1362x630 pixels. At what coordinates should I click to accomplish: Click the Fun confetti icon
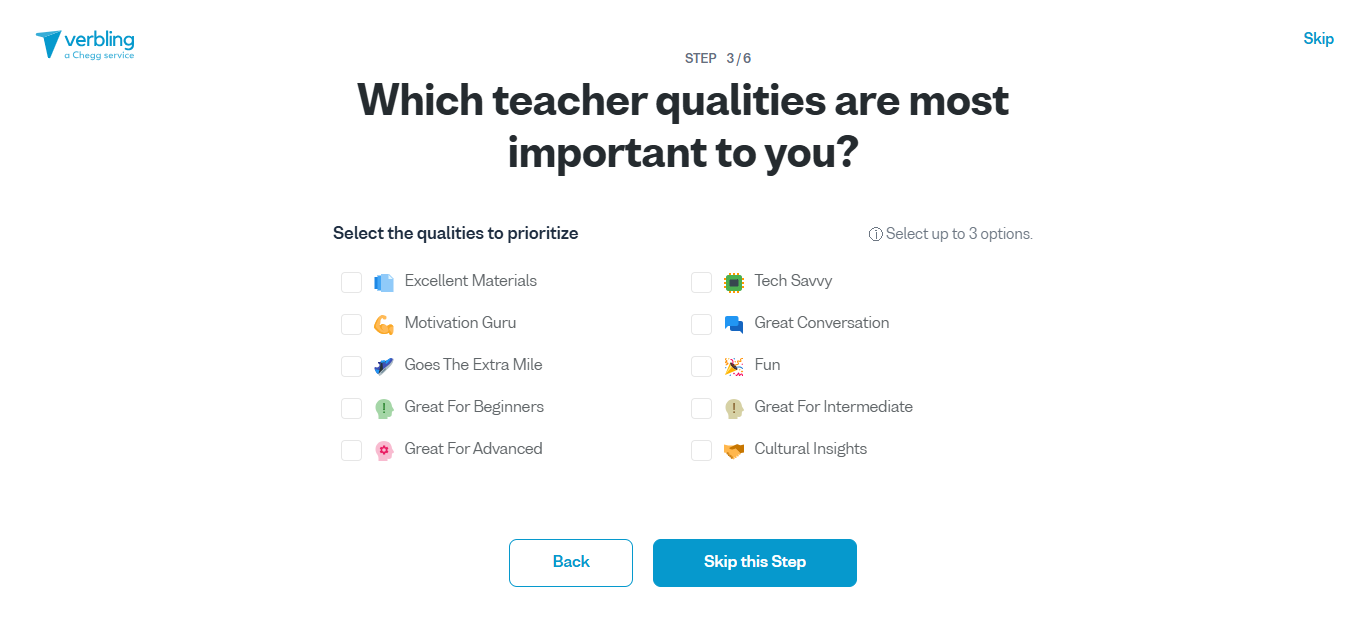733,366
